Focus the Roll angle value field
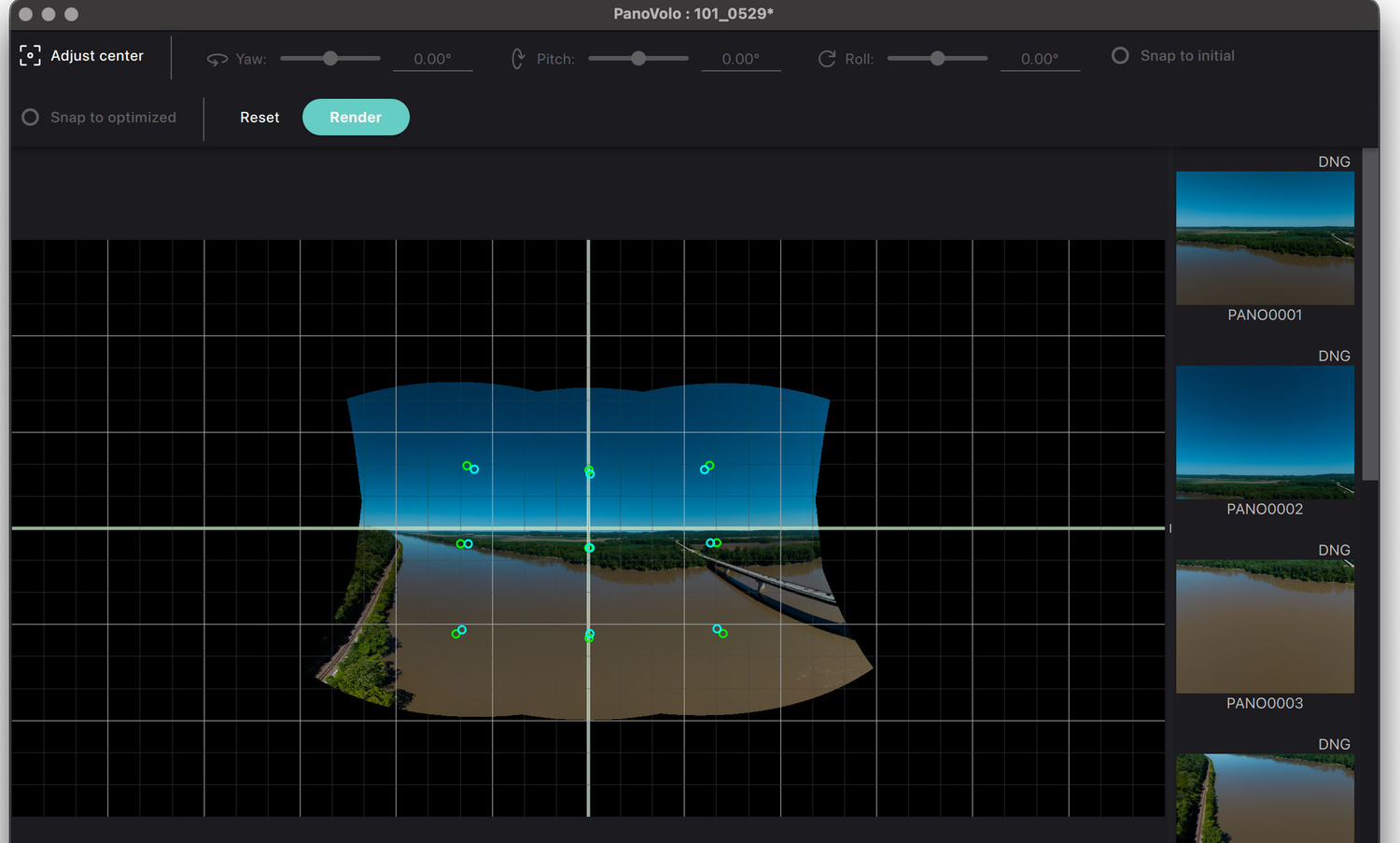The width and height of the screenshot is (1400, 843). tap(1039, 59)
